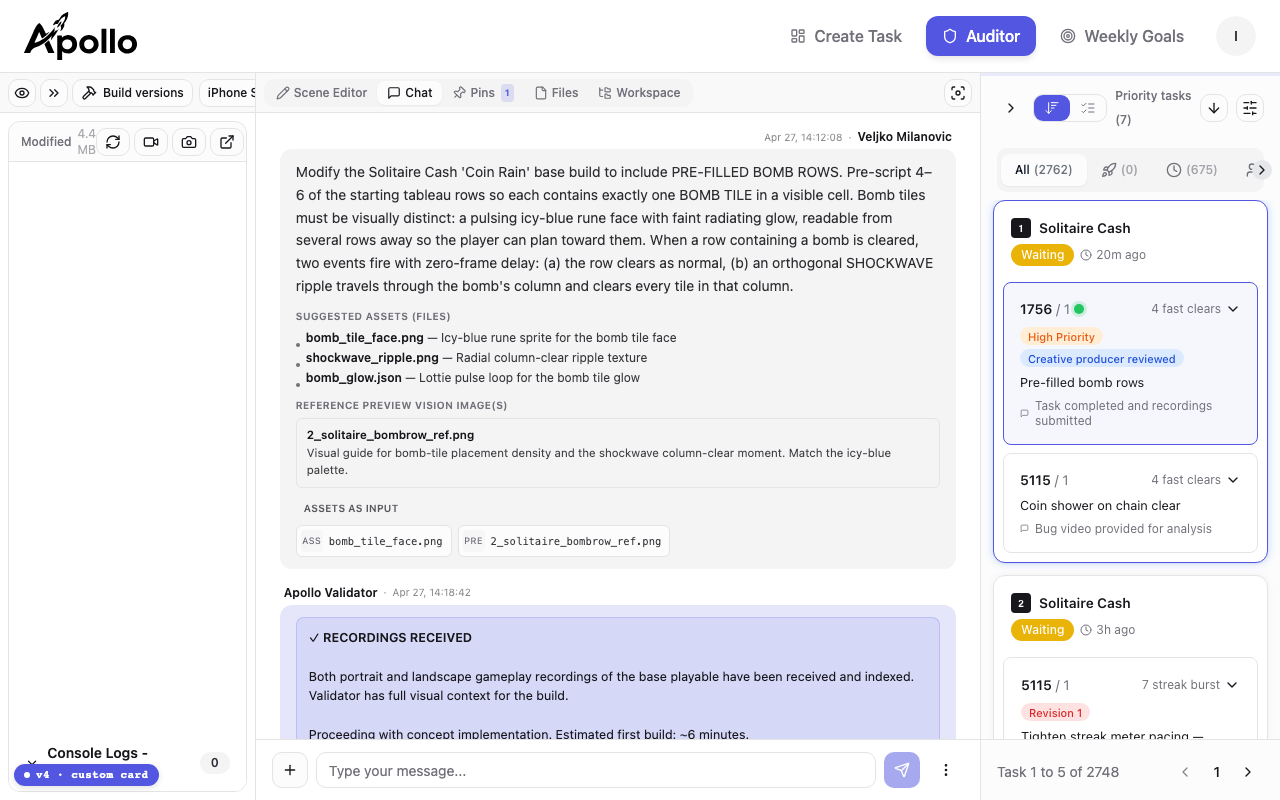Click the bomb_glow.json suggested asset
This screenshot has width=1280, height=800.
pos(354,378)
